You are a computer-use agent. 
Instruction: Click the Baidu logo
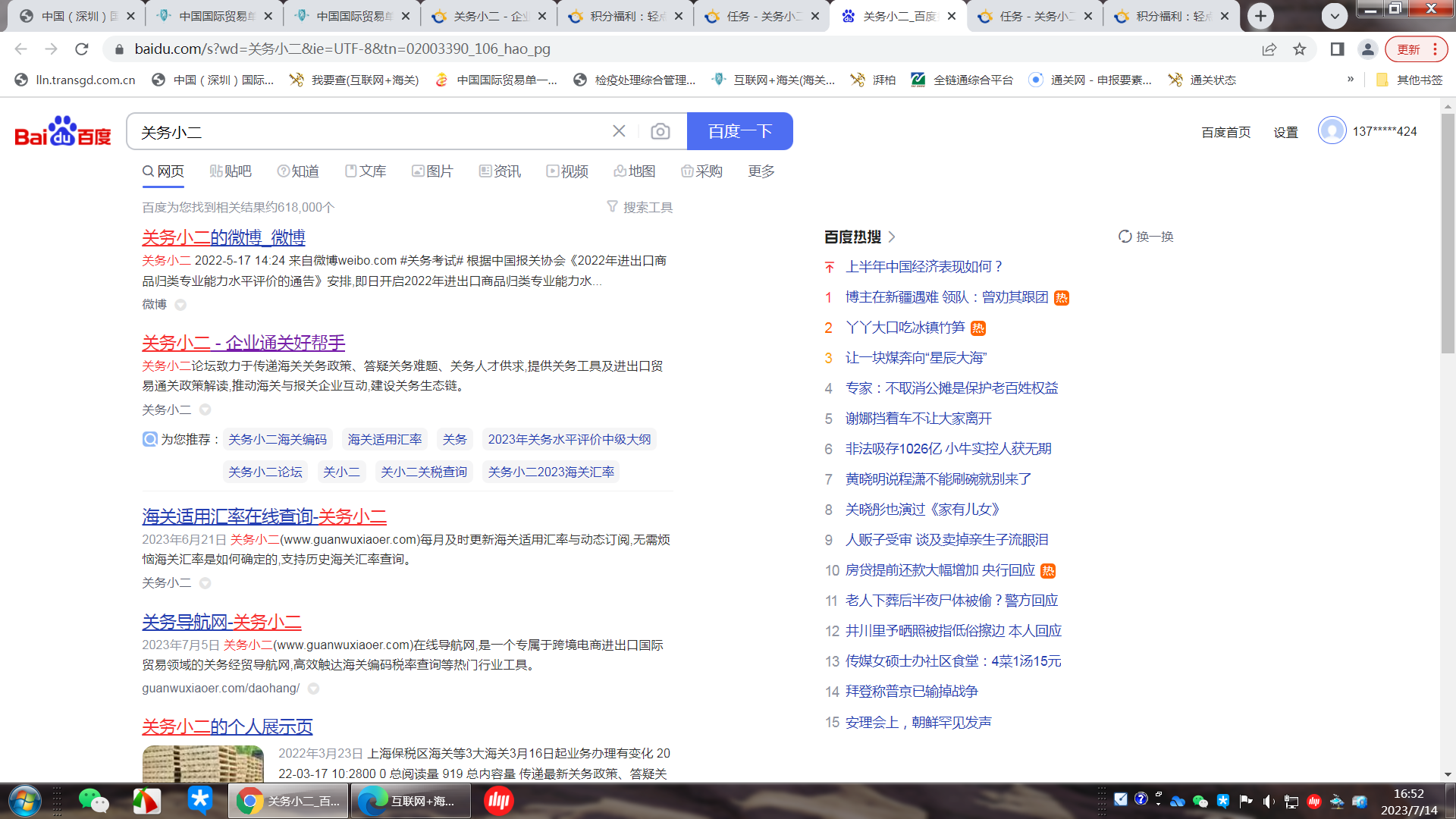coord(63,131)
